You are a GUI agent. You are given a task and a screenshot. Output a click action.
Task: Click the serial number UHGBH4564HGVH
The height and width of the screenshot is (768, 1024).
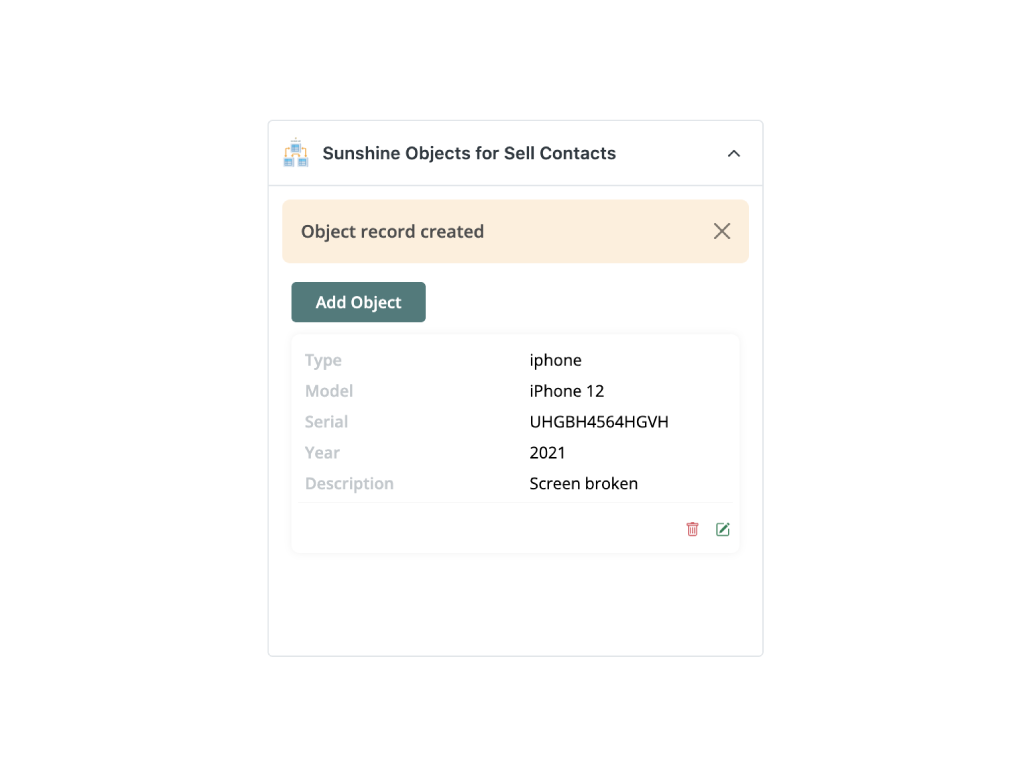click(599, 422)
